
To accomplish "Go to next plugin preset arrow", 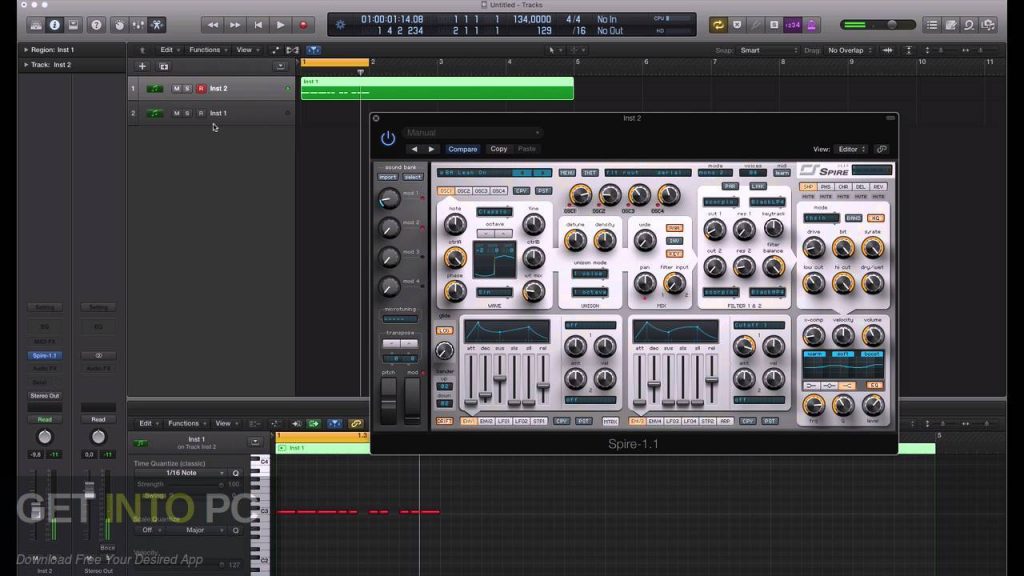I will pos(431,149).
